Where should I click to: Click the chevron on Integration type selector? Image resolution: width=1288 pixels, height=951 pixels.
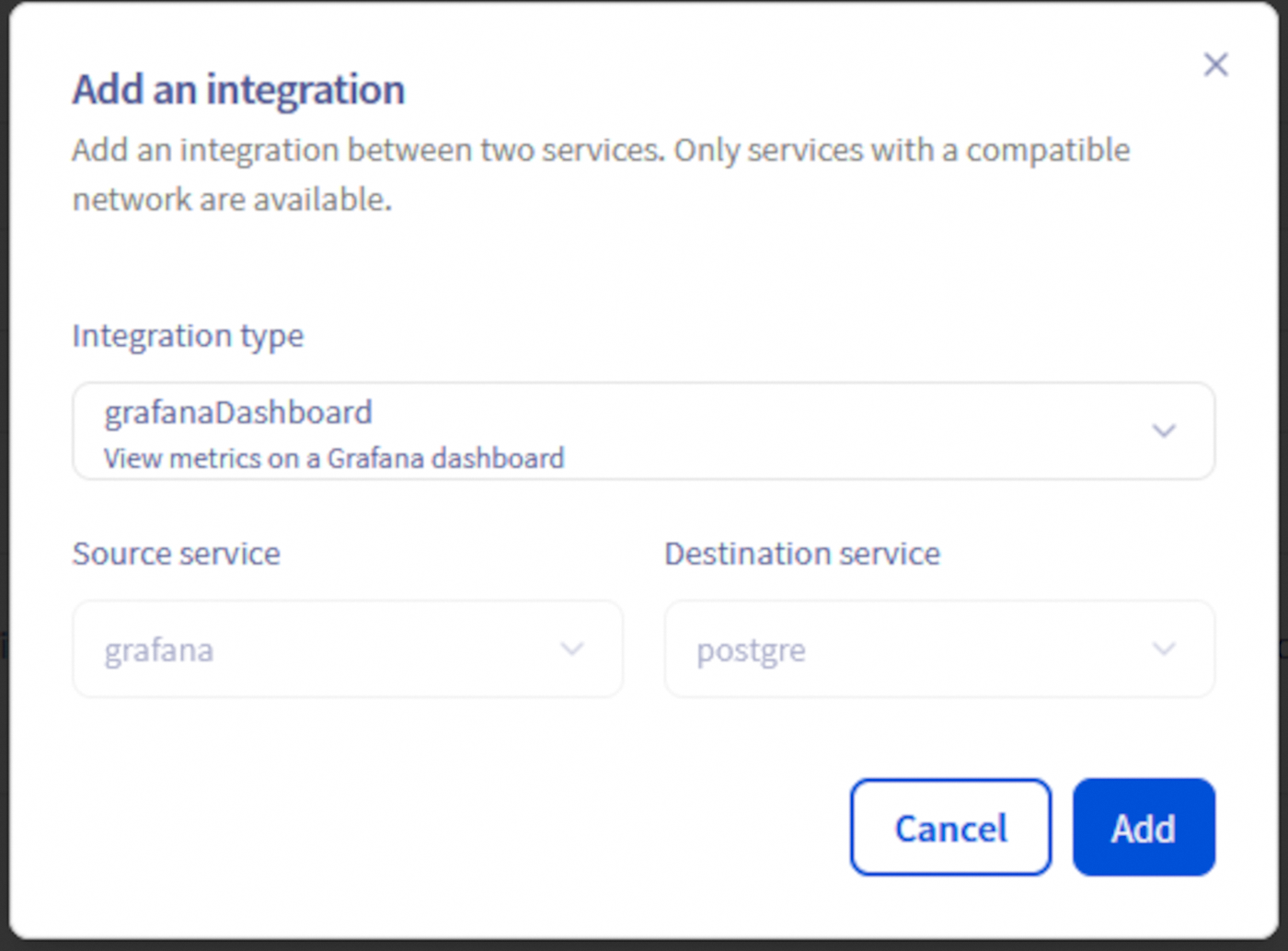point(1164,430)
